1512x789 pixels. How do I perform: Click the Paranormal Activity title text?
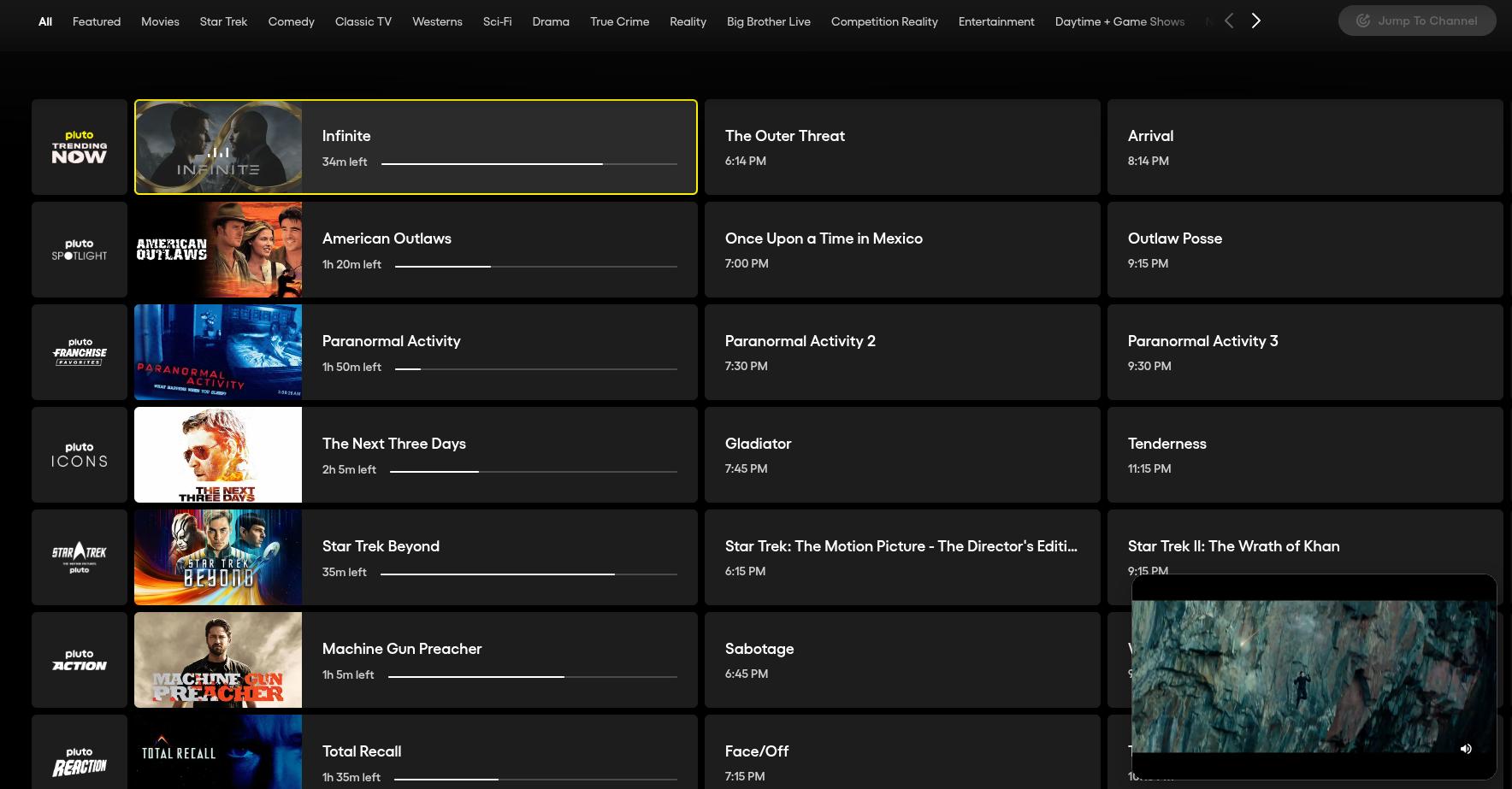(391, 341)
